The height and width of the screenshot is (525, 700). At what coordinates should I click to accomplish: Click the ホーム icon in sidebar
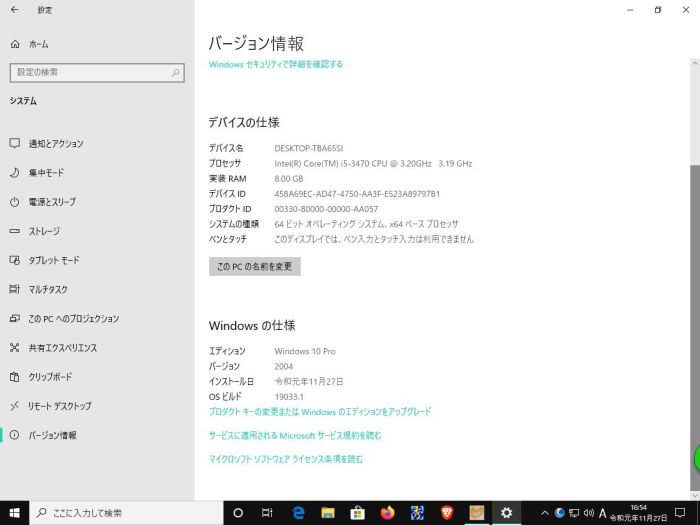[15, 44]
